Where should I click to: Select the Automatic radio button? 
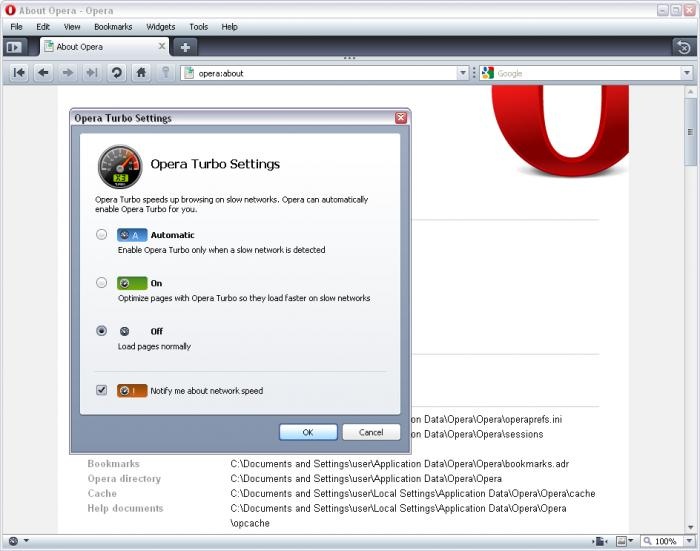(x=102, y=234)
